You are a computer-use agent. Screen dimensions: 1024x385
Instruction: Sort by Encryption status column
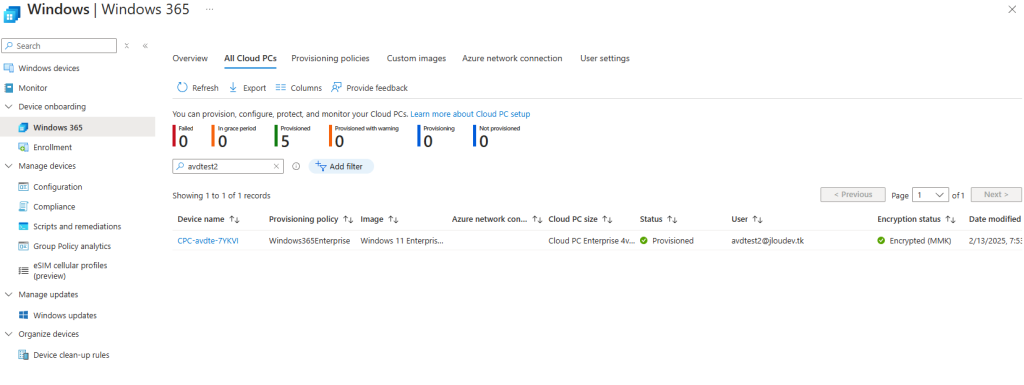coord(917,219)
